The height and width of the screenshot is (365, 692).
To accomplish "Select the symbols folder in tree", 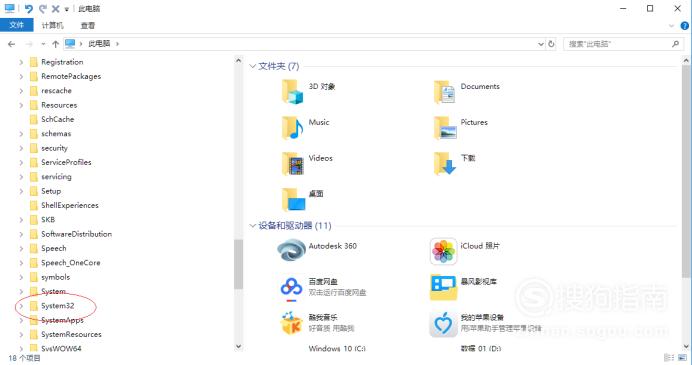I will pyautogui.click(x=56, y=277).
